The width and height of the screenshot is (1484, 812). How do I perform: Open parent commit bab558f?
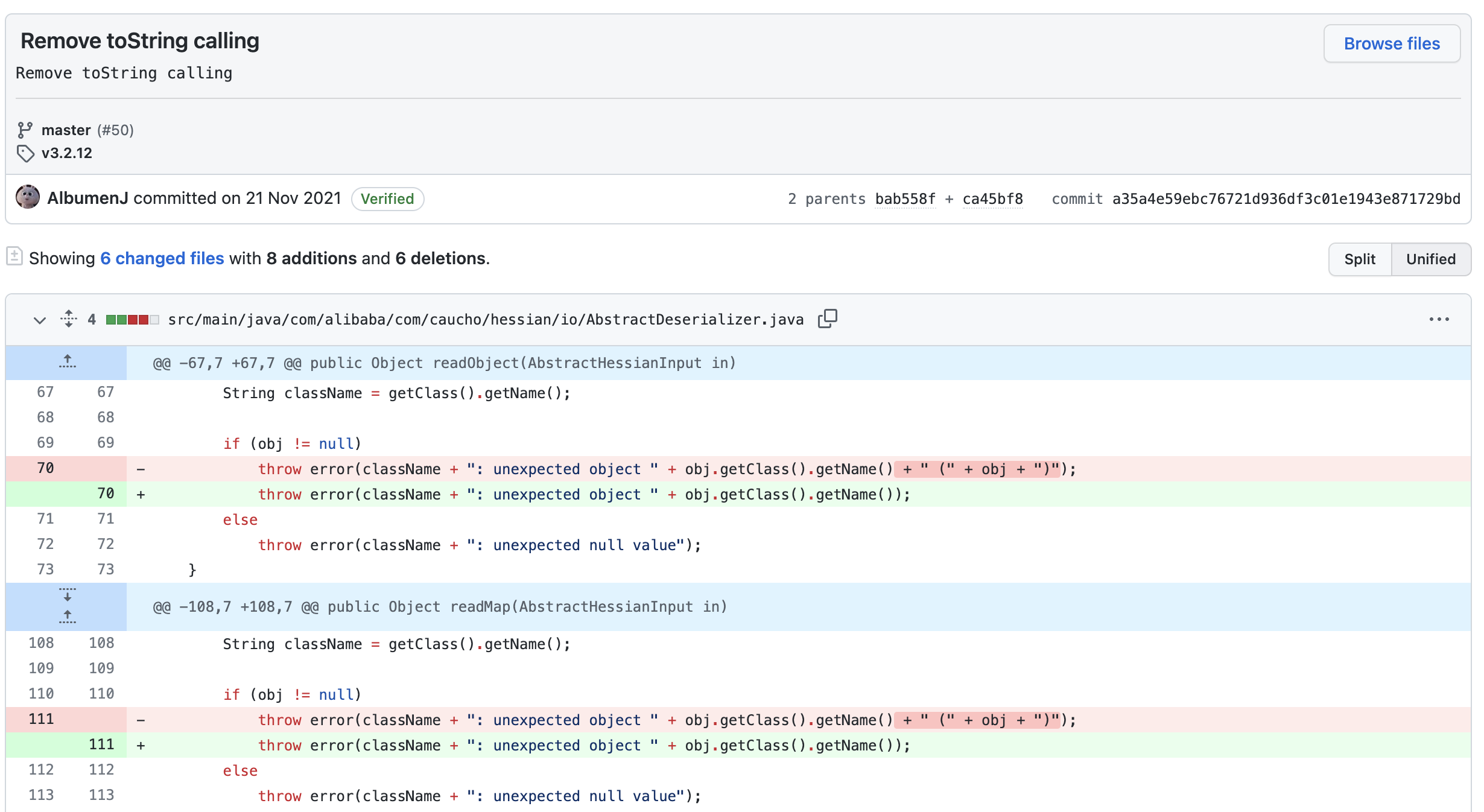coord(905,199)
